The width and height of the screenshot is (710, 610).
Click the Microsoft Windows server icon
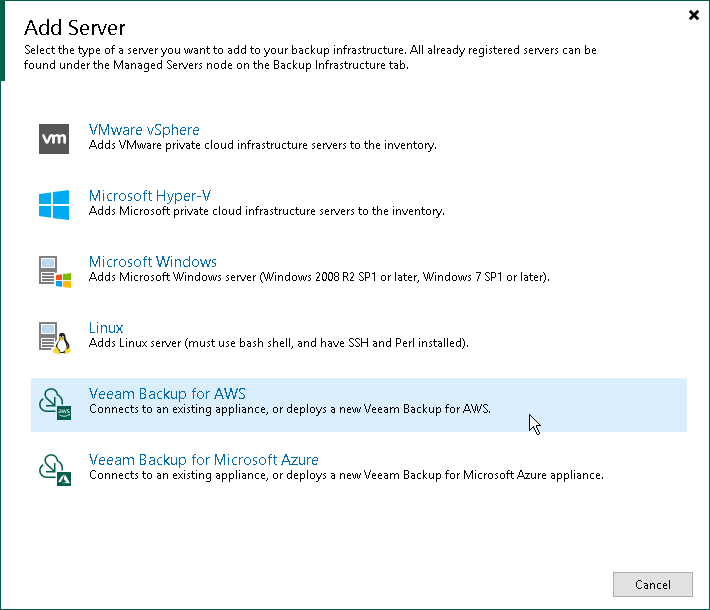click(x=55, y=271)
